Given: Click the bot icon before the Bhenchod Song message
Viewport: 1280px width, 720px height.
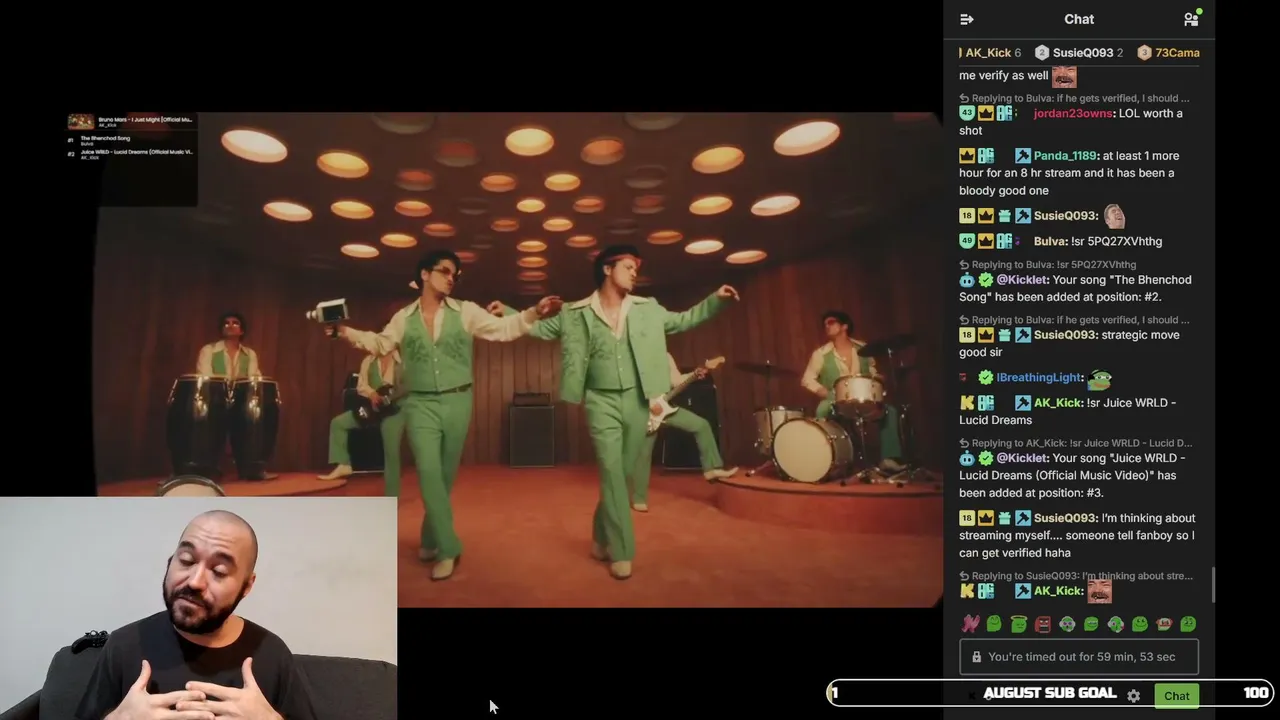Looking at the screenshot, I should coord(967,280).
